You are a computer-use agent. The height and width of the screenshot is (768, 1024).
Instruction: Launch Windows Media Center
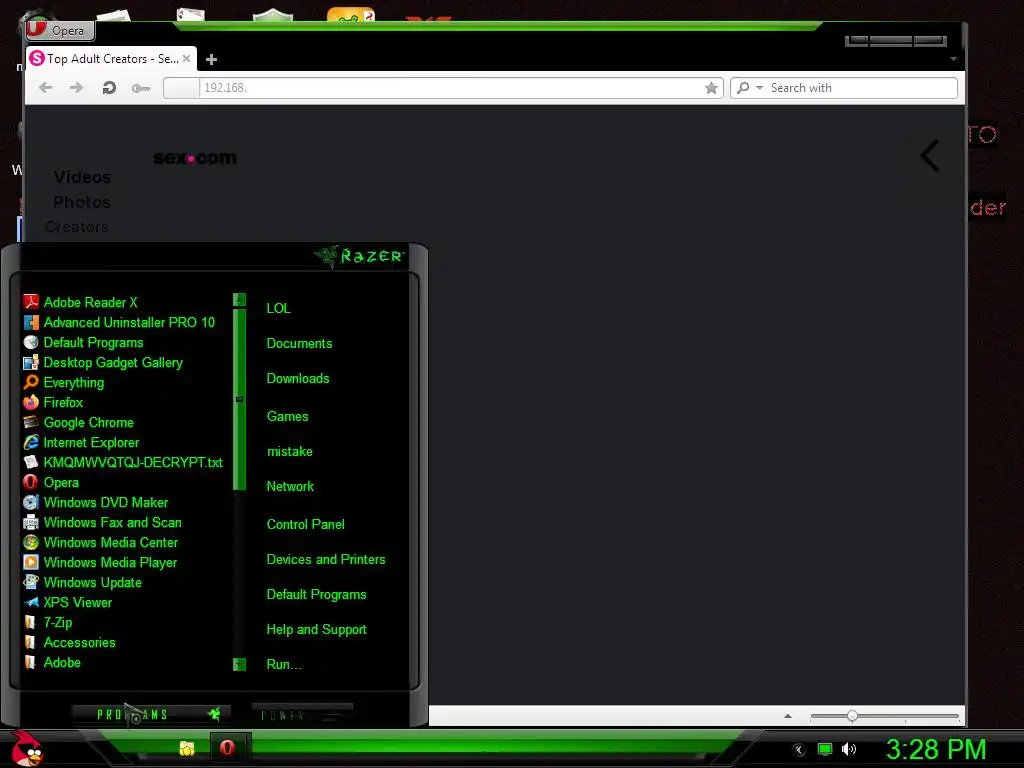click(101, 543)
